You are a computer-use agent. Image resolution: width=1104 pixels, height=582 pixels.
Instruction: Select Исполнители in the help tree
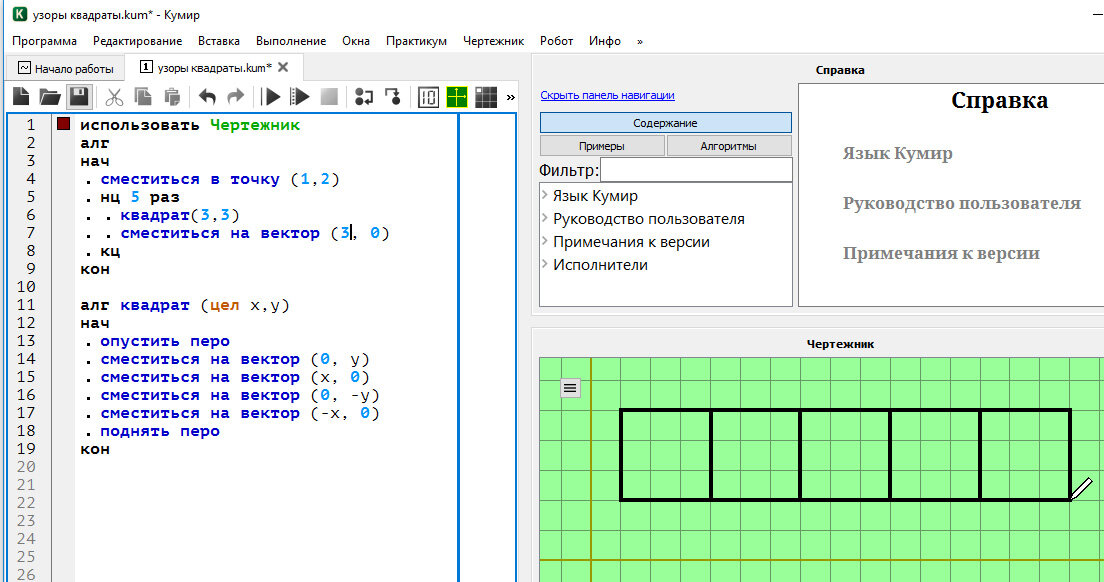tap(601, 265)
